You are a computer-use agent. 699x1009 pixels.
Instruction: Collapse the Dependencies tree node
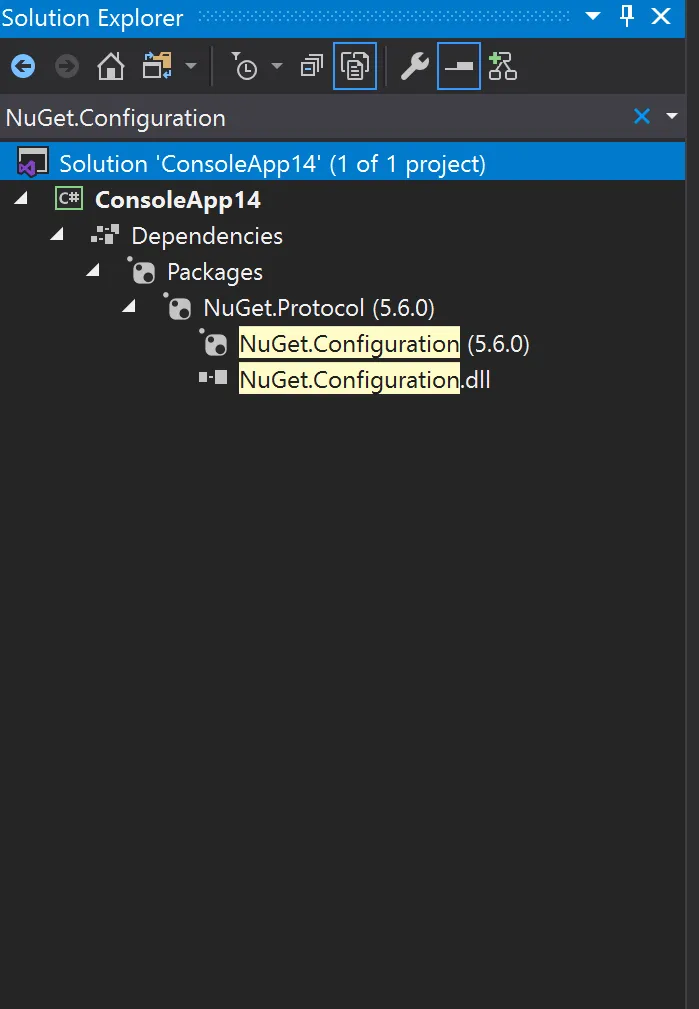point(58,234)
